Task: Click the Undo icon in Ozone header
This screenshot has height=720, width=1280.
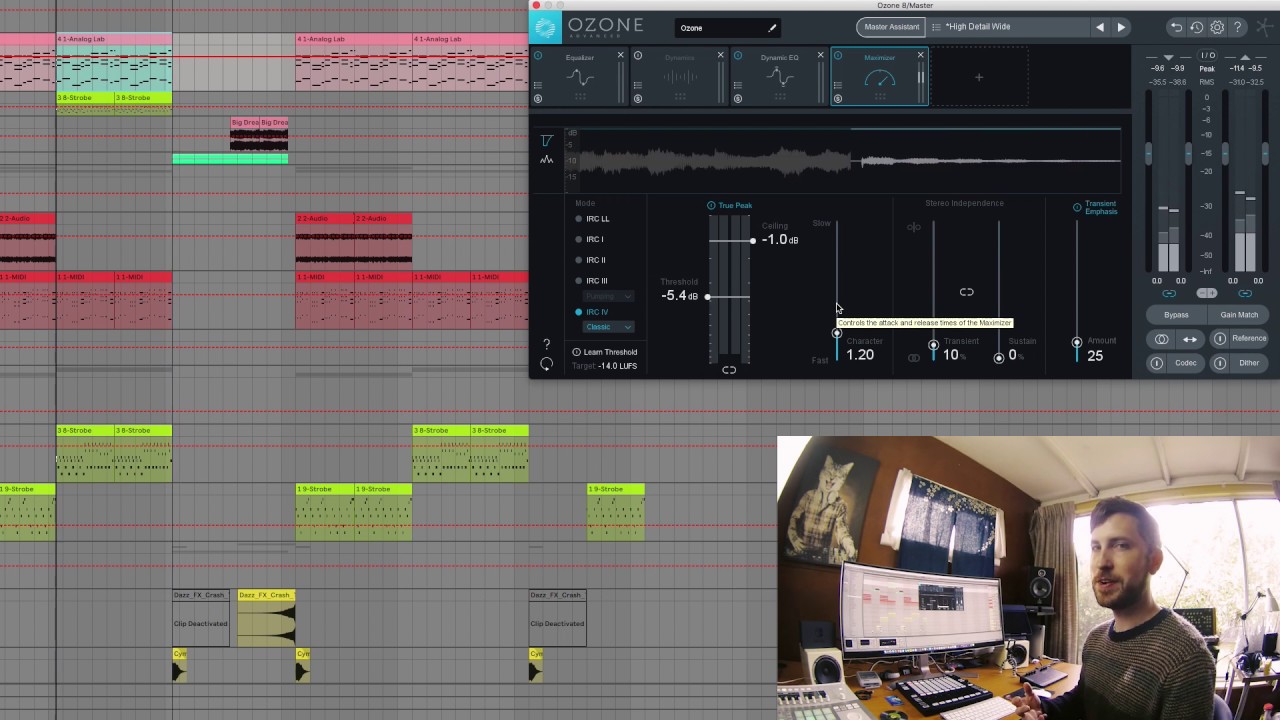Action: point(1177,27)
